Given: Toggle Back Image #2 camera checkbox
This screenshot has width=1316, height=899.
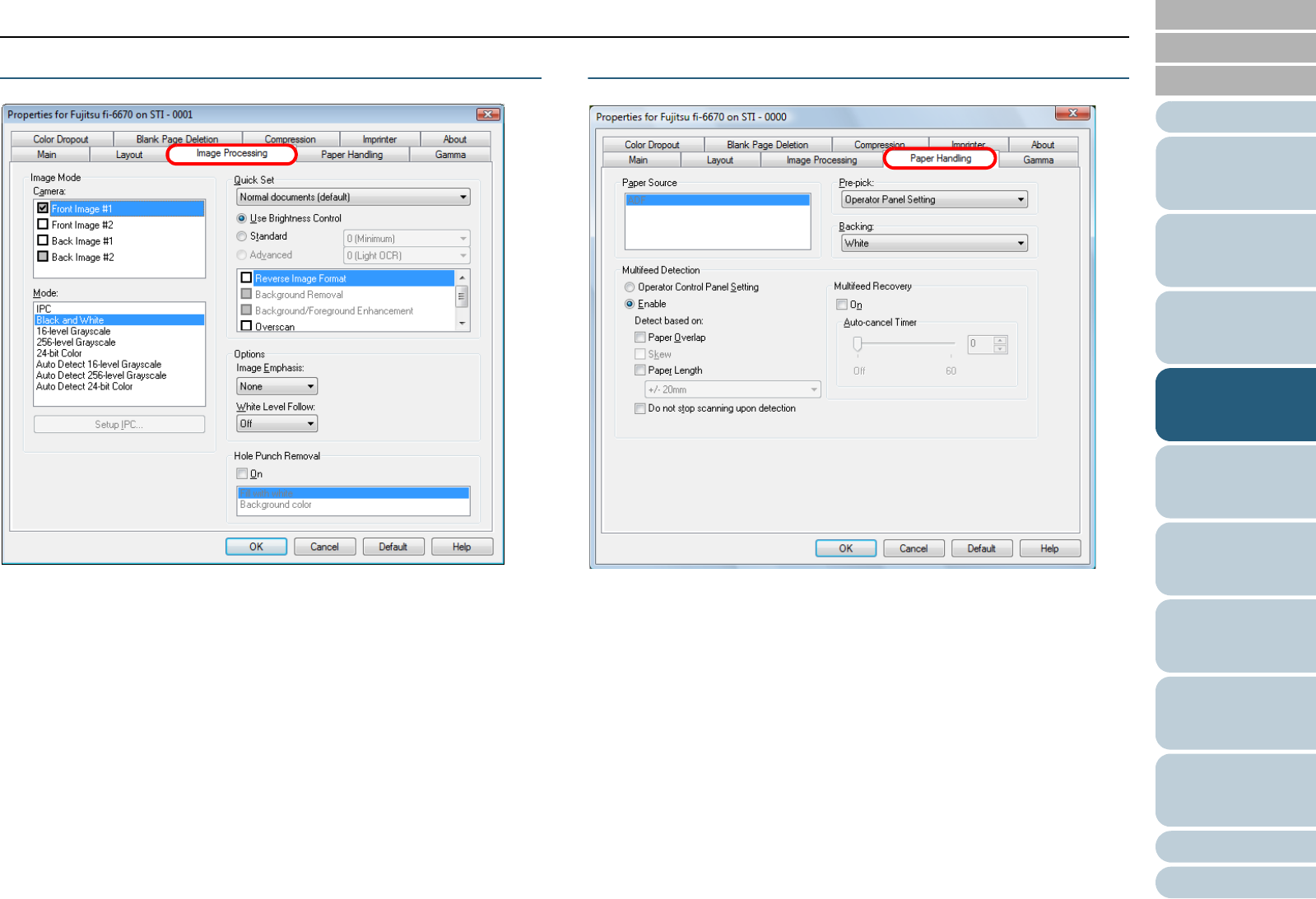Looking at the screenshot, I should coord(43,257).
